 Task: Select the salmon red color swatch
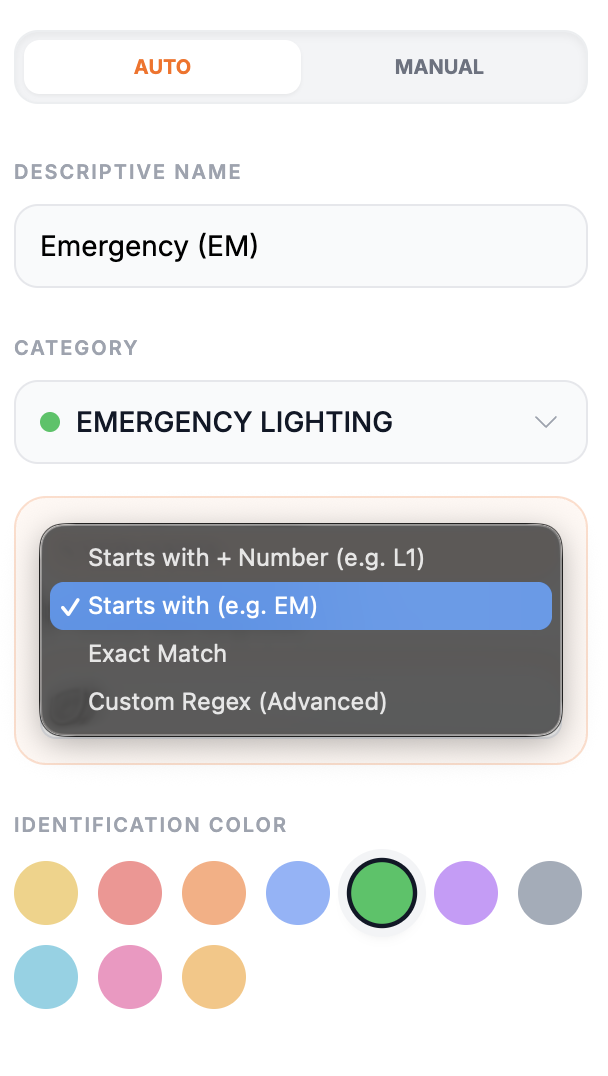(x=130, y=893)
